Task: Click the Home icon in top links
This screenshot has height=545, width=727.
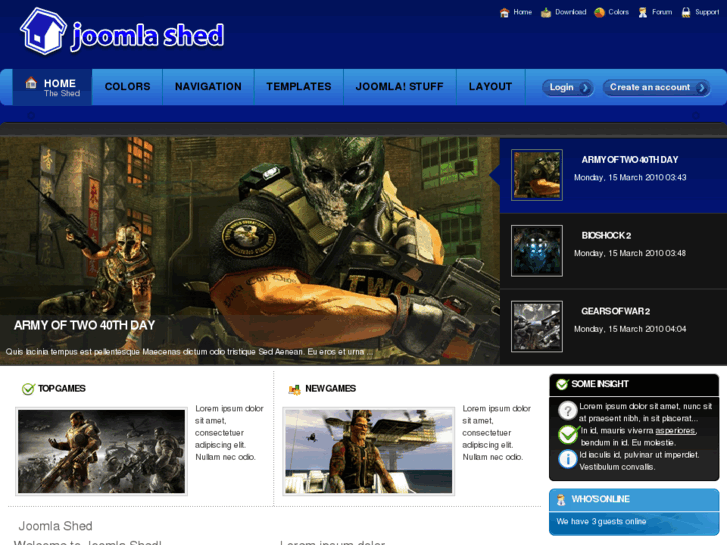Action: pyautogui.click(x=504, y=13)
